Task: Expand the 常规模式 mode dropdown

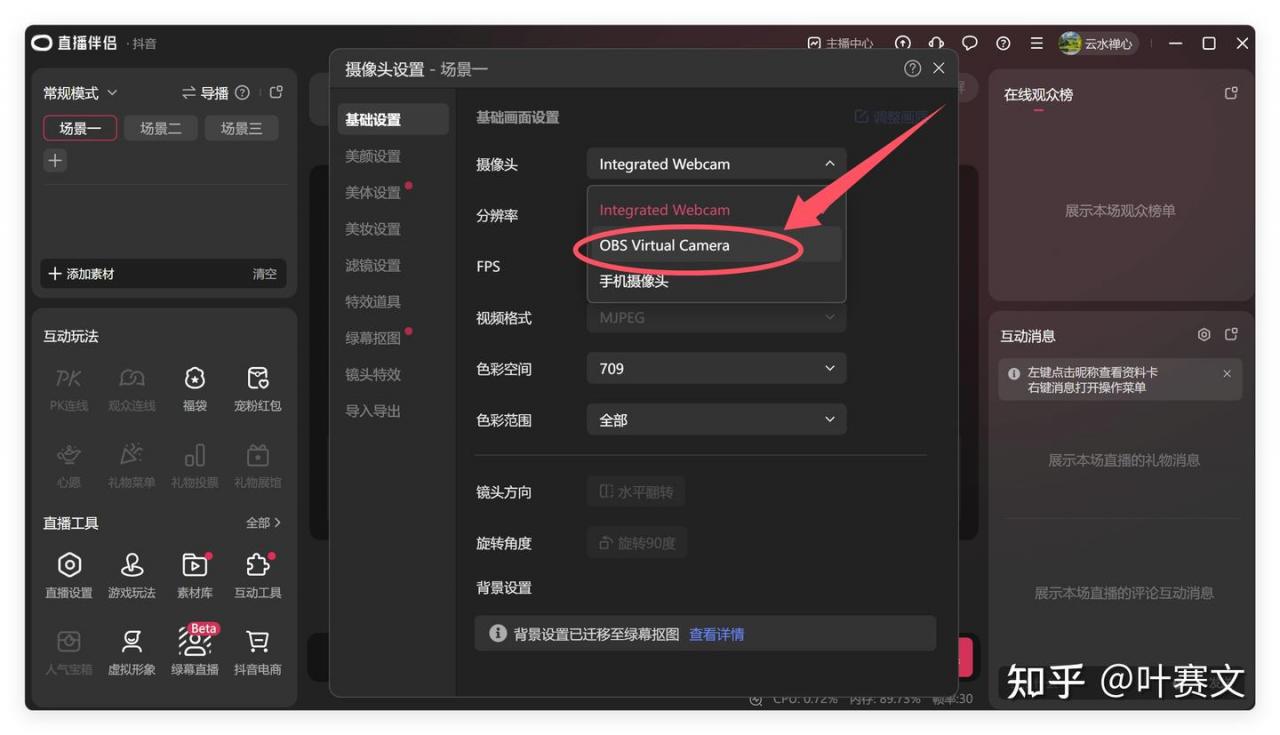Action: point(80,93)
